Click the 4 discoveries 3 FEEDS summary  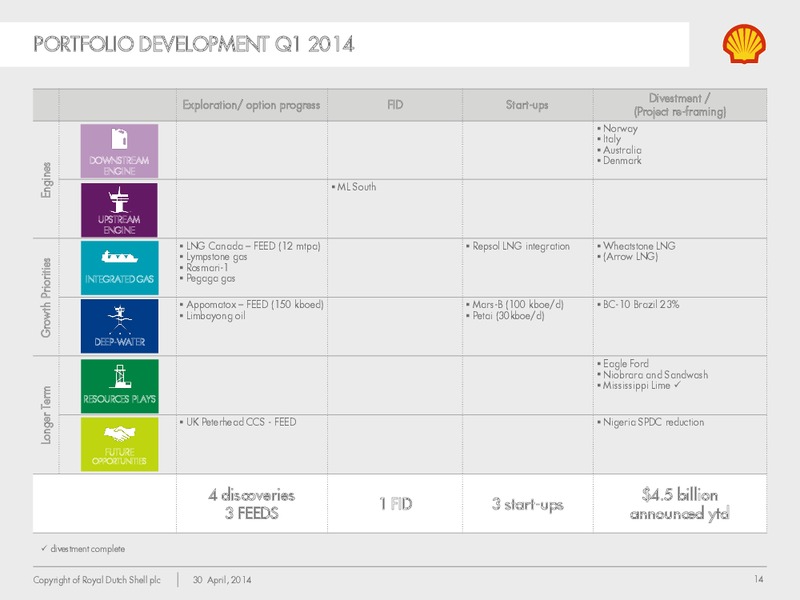(252, 504)
